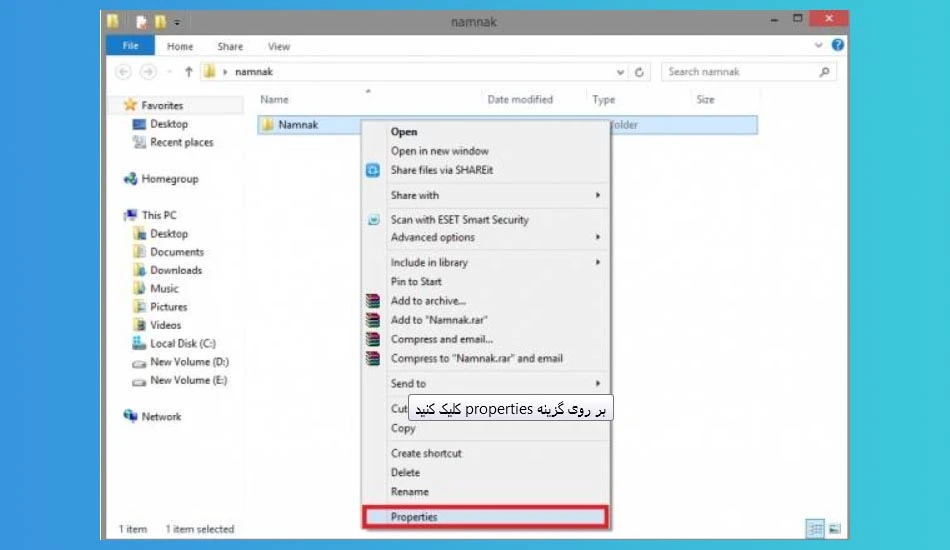This screenshot has width=950, height=550.
Task: Open New Volume (E:)
Action: 188,380
